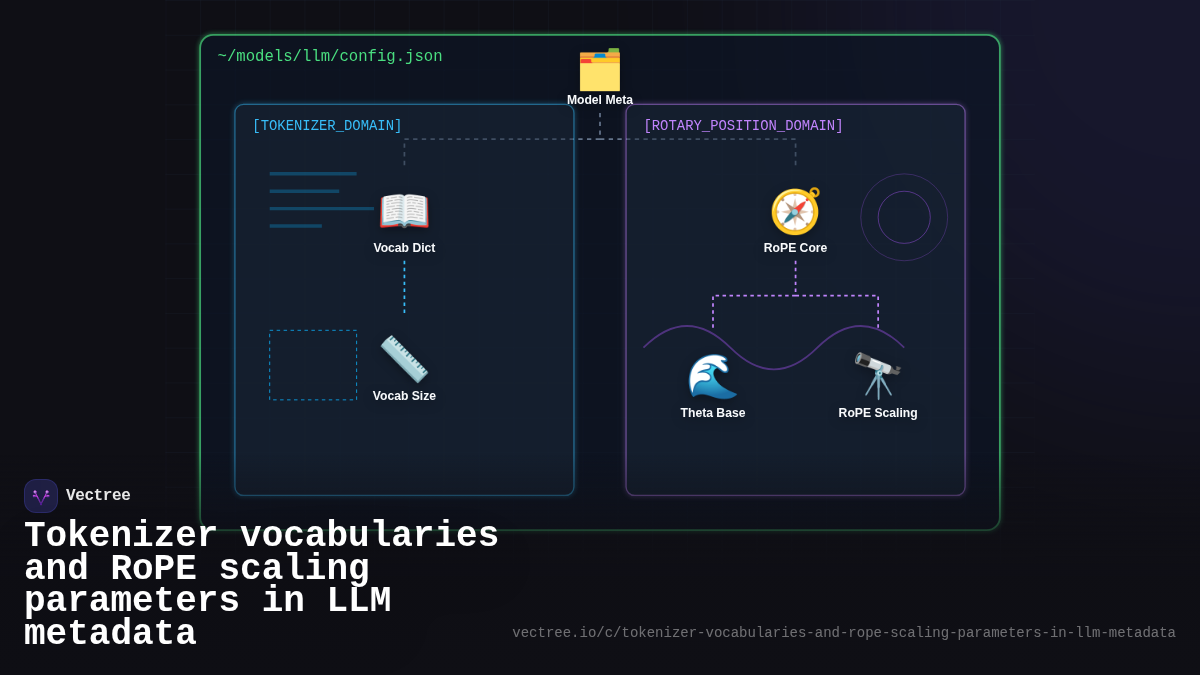This screenshot has width=1200, height=675.
Task: Switch to the TOKENIZER_DOMAIN section header
Action: (x=327, y=125)
